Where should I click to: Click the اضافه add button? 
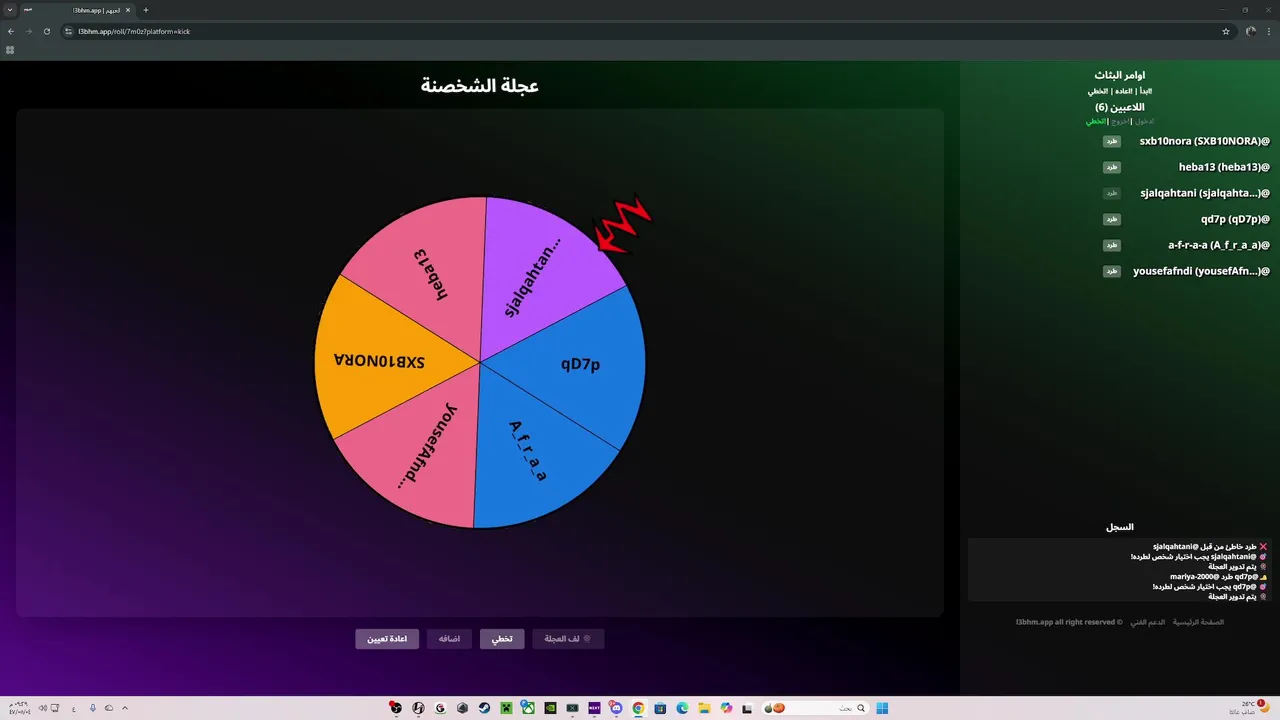click(449, 639)
